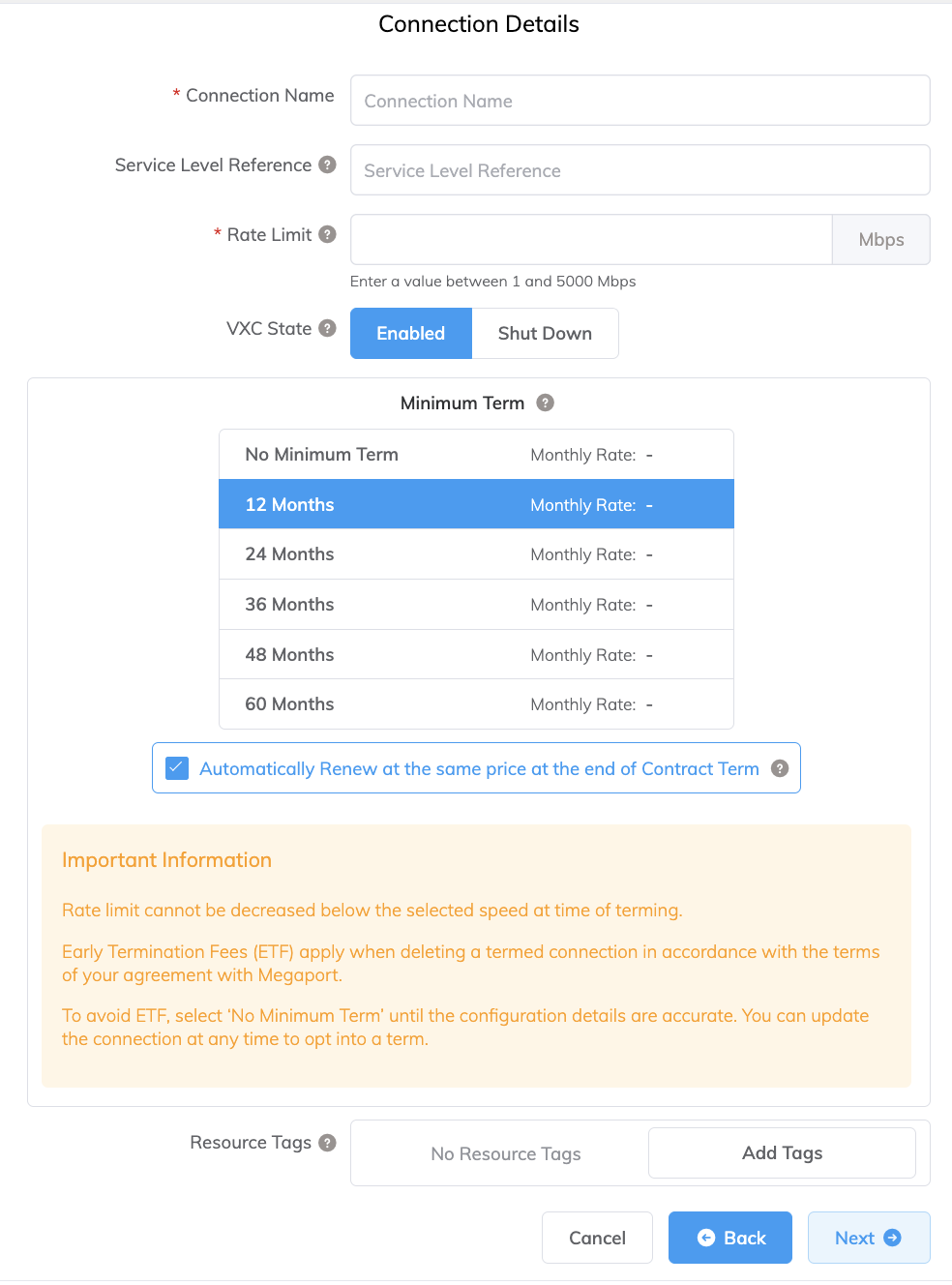This screenshot has width=952, height=1285.
Task: Open the Service Level Reference help icon
Action: pos(327,164)
